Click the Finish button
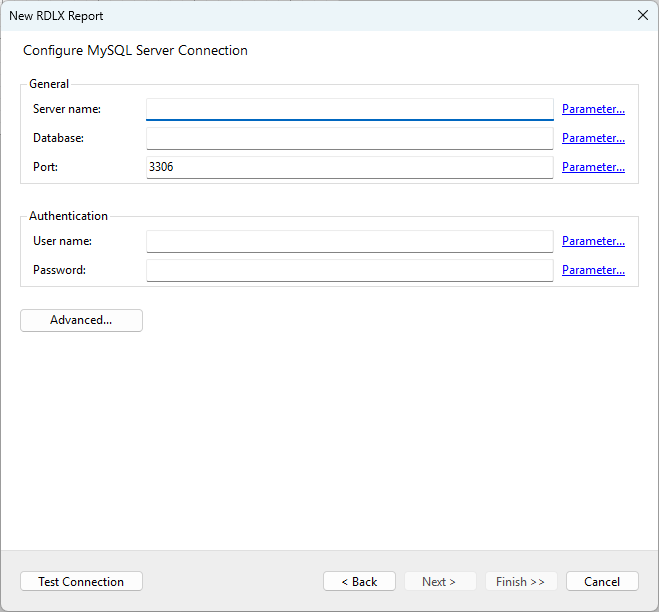This screenshot has width=659, height=612. coord(521,581)
